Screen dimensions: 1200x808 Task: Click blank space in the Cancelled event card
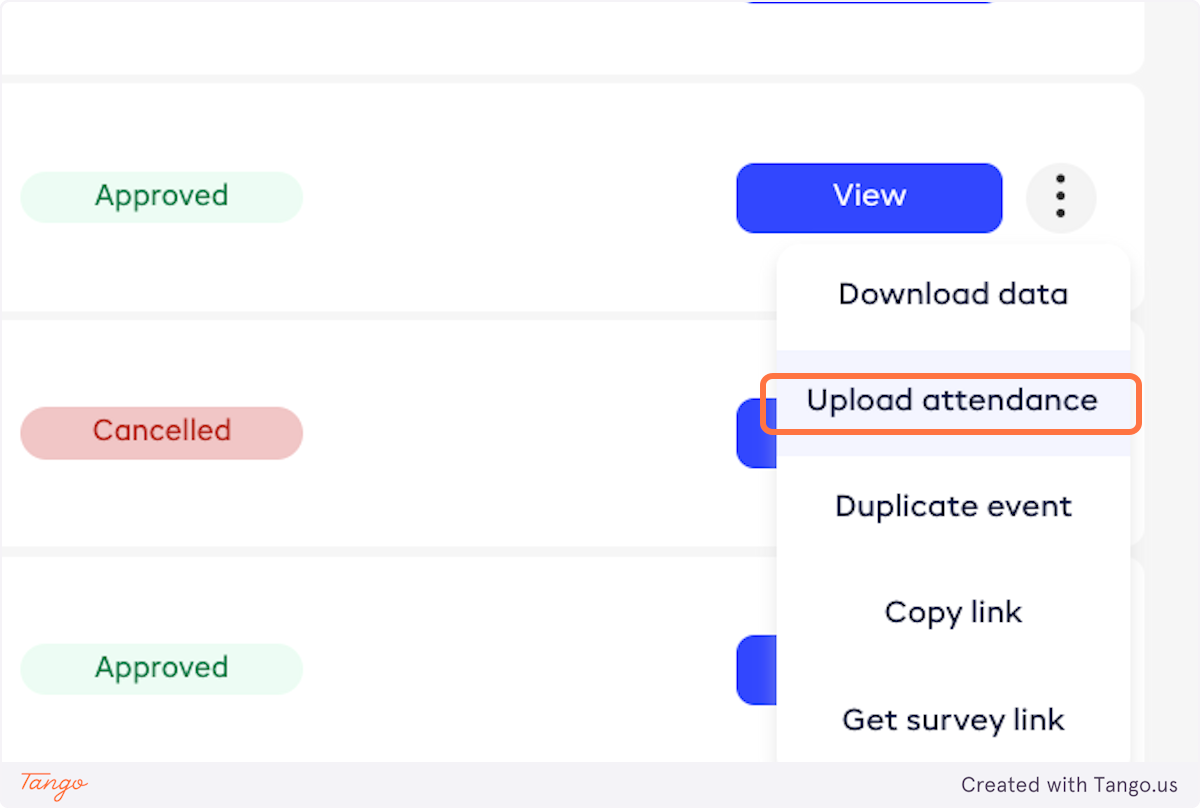pyautogui.click(x=500, y=432)
